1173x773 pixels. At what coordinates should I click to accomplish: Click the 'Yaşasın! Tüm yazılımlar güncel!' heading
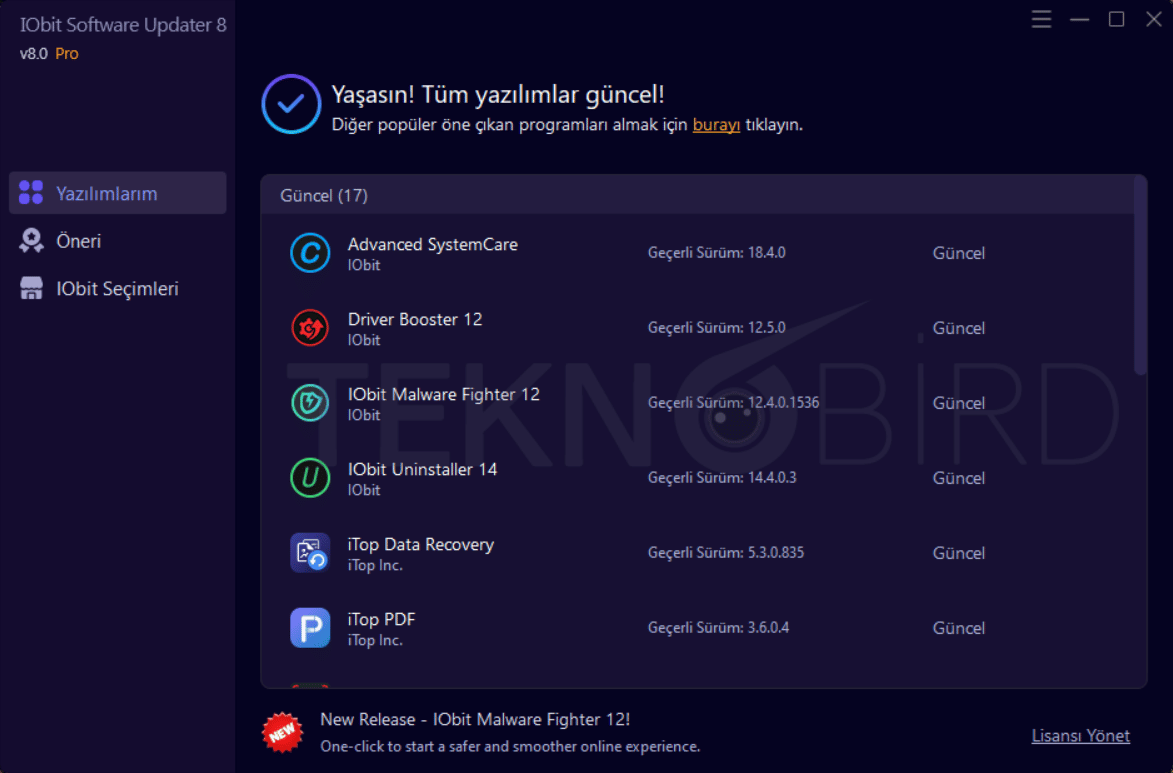coord(497,94)
